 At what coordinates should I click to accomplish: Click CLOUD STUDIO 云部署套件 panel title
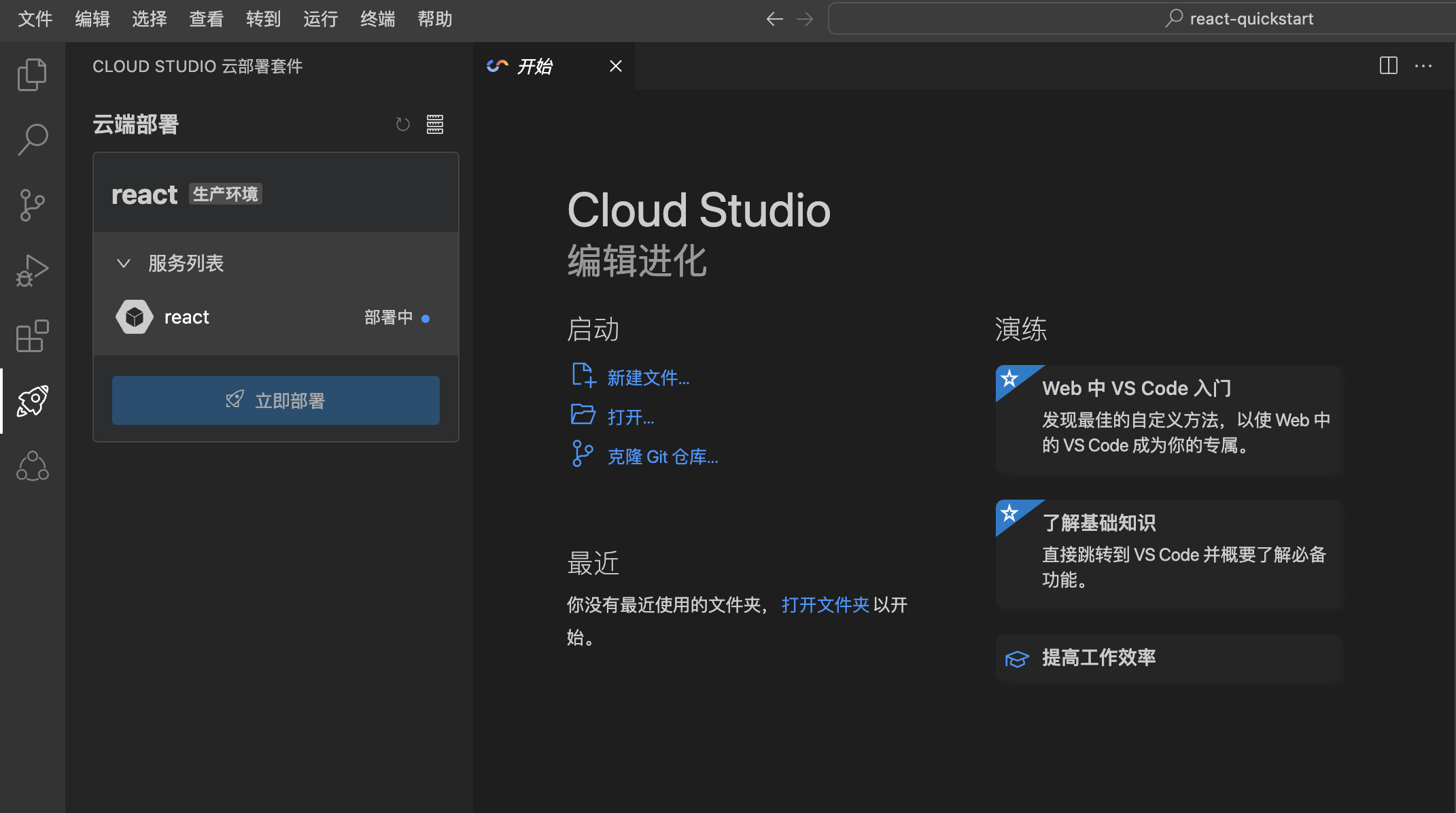point(198,67)
